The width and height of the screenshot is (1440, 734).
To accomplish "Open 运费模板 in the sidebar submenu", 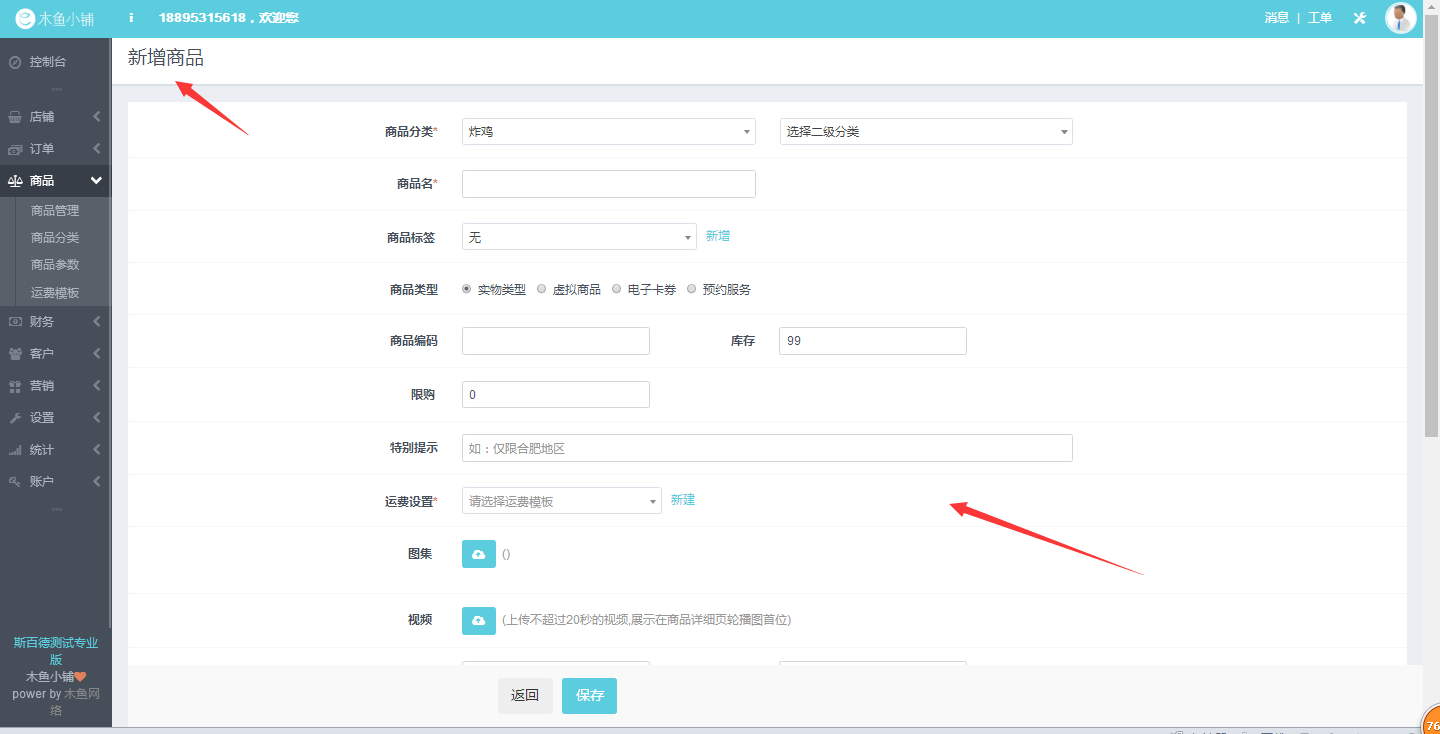I will (55, 293).
